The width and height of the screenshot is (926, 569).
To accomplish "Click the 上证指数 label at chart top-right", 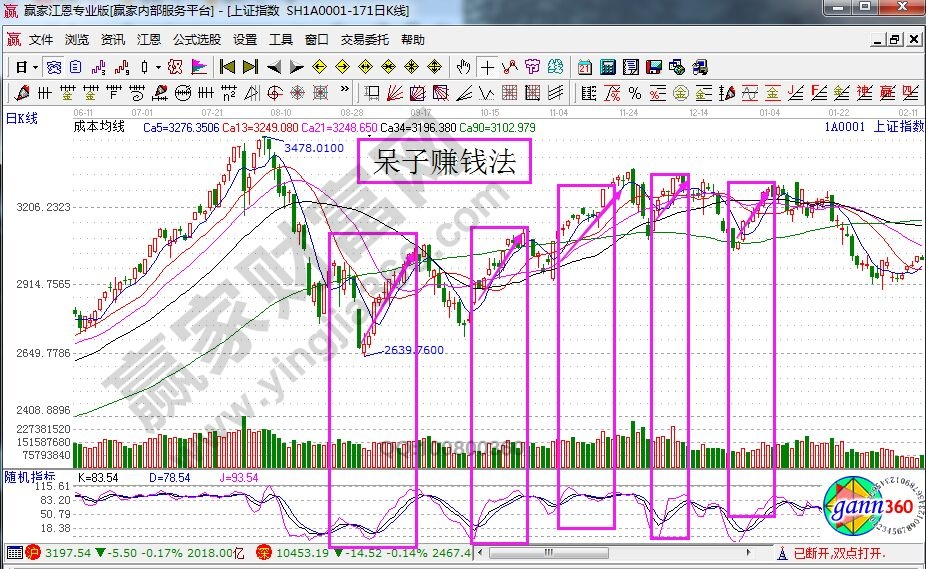I will click(x=898, y=127).
